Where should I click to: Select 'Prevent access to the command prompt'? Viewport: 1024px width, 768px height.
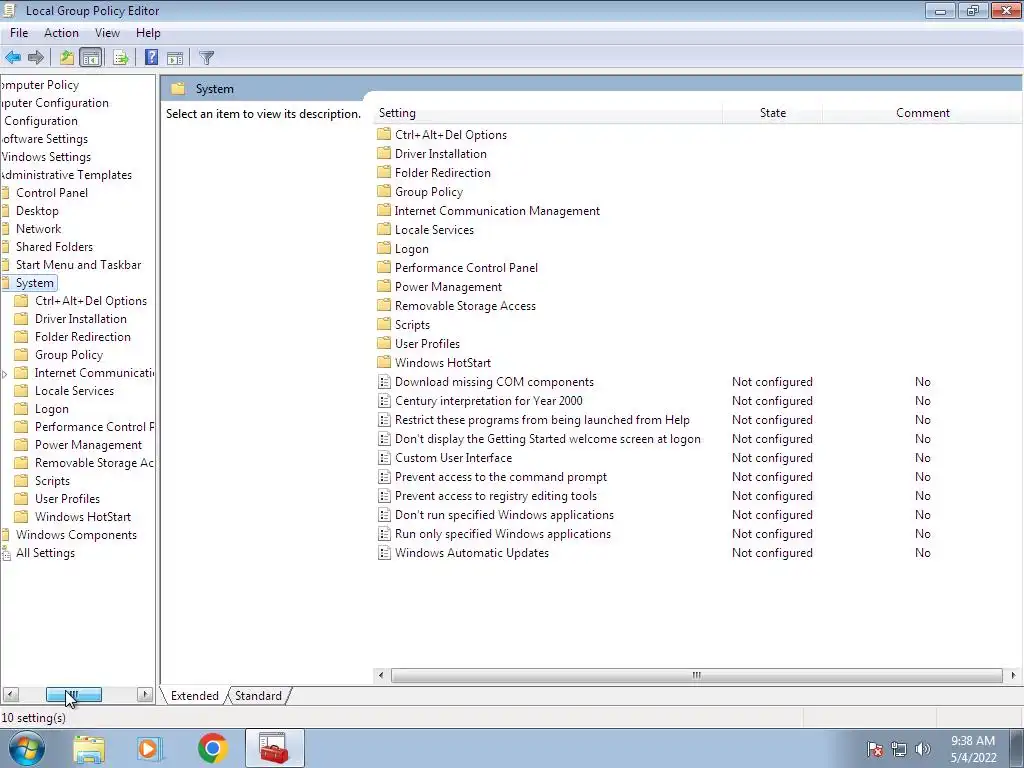[501, 477]
